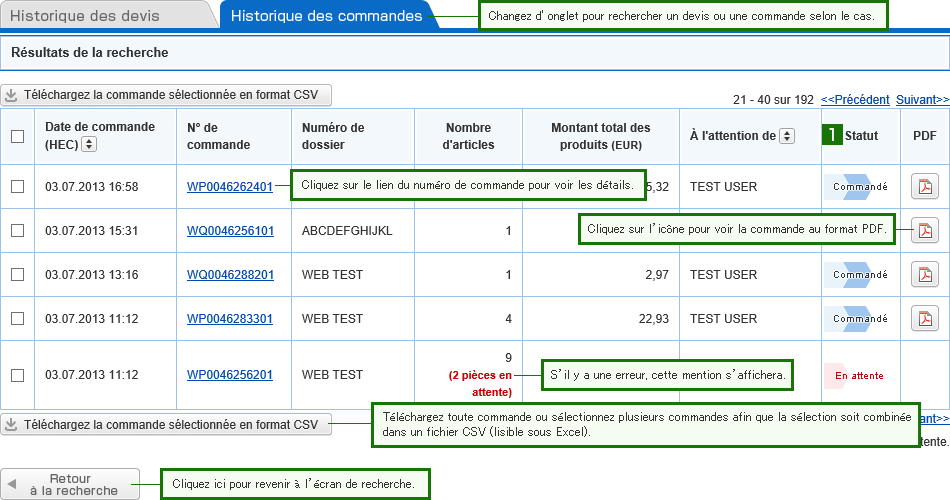Open PDF icon for order WP0046262401
This screenshot has height=500, width=950.
(x=925, y=187)
